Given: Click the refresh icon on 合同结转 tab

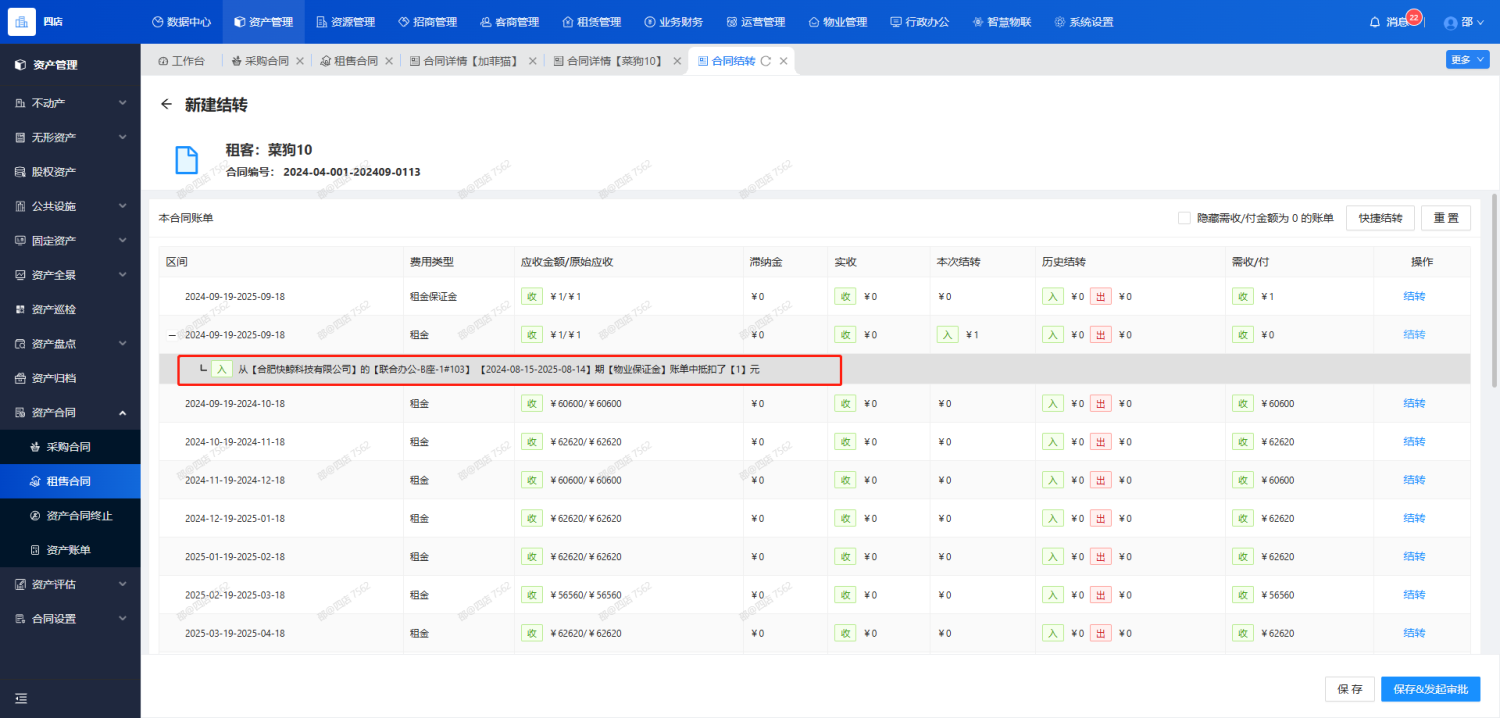Looking at the screenshot, I should [x=766, y=61].
